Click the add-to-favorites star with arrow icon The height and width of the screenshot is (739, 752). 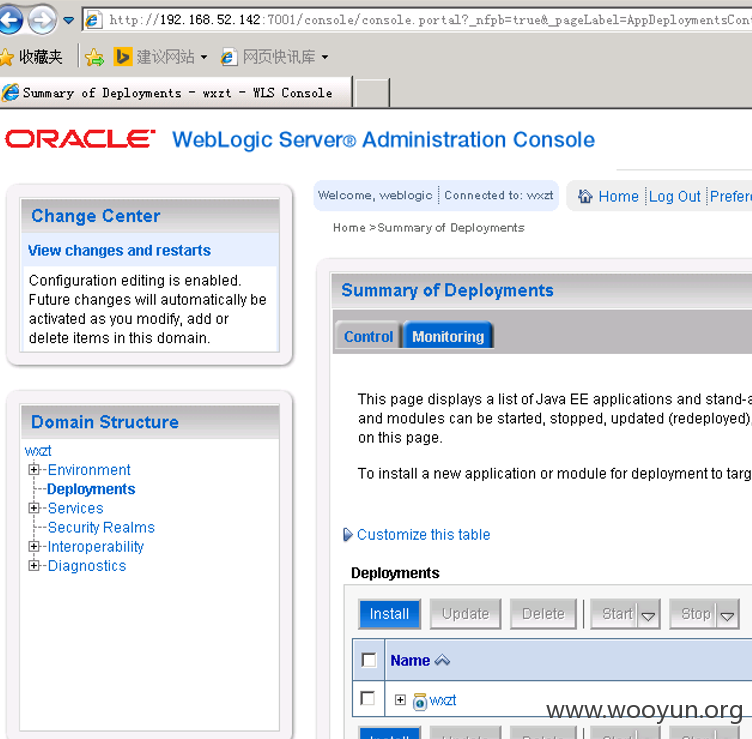pyautogui.click(x=94, y=58)
